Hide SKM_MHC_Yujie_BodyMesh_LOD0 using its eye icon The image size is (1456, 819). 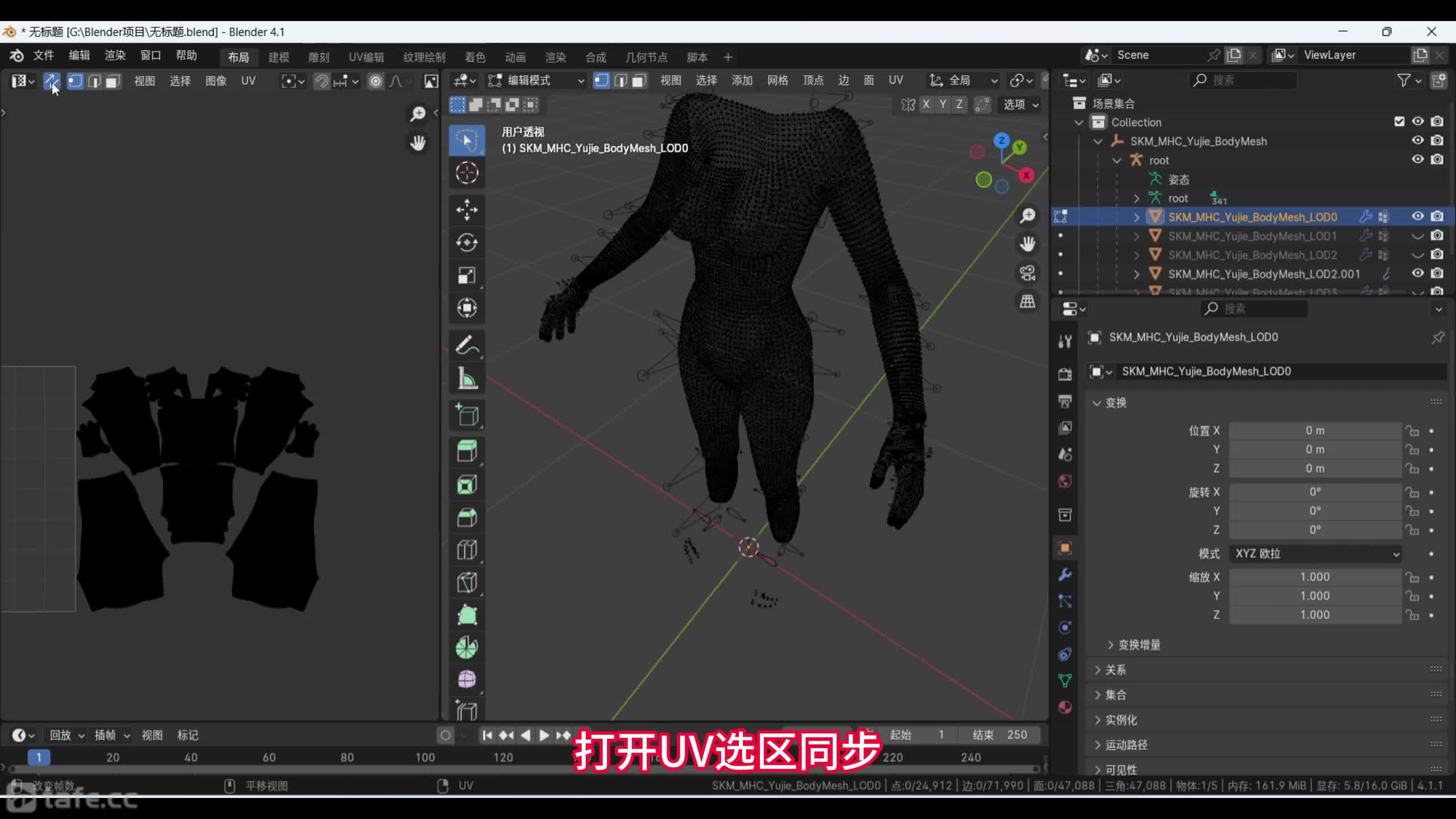pyautogui.click(x=1417, y=217)
